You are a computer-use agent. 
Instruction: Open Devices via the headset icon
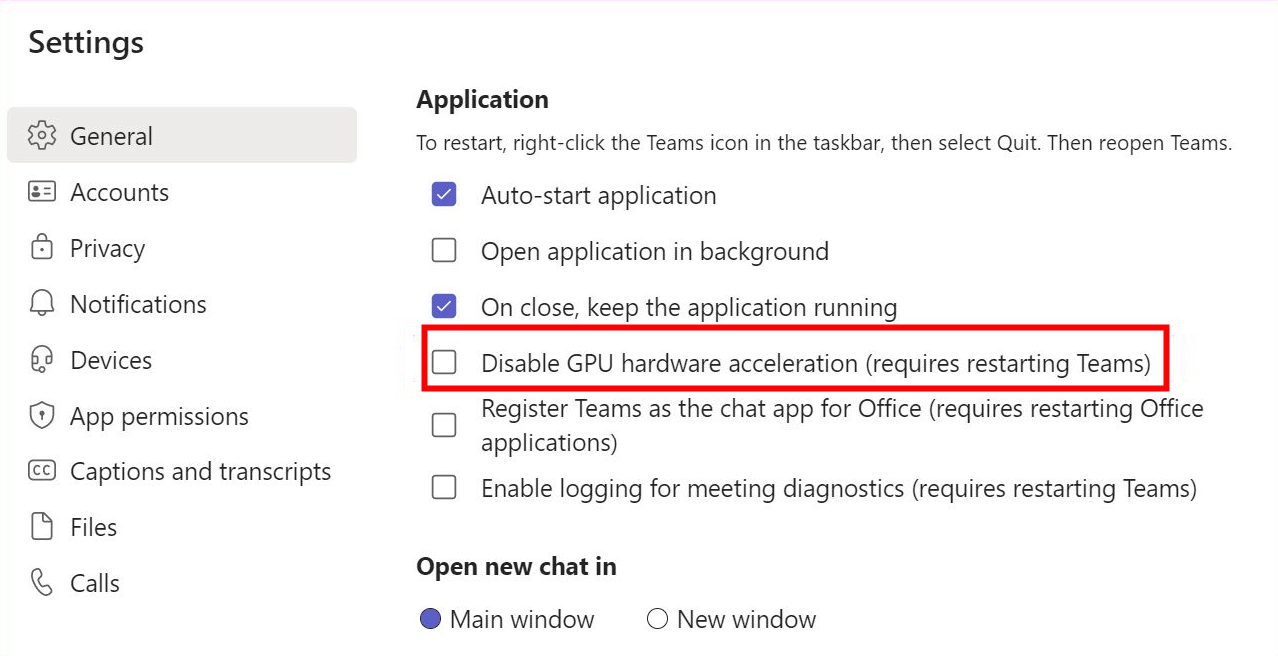pyautogui.click(x=42, y=360)
